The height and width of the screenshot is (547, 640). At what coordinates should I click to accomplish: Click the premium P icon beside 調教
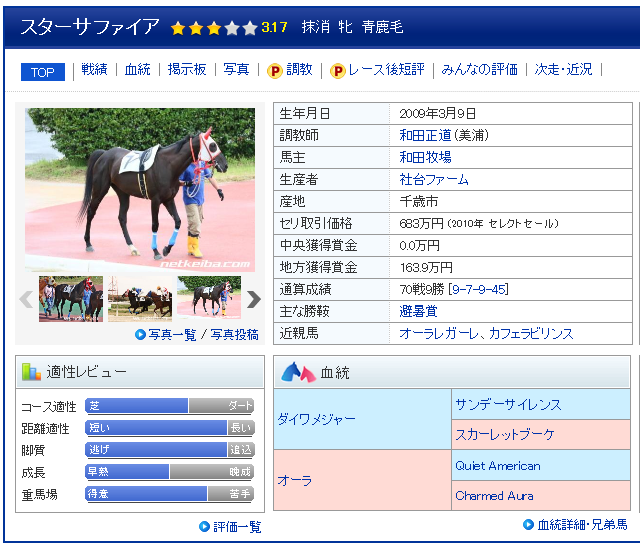pos(275,71)
